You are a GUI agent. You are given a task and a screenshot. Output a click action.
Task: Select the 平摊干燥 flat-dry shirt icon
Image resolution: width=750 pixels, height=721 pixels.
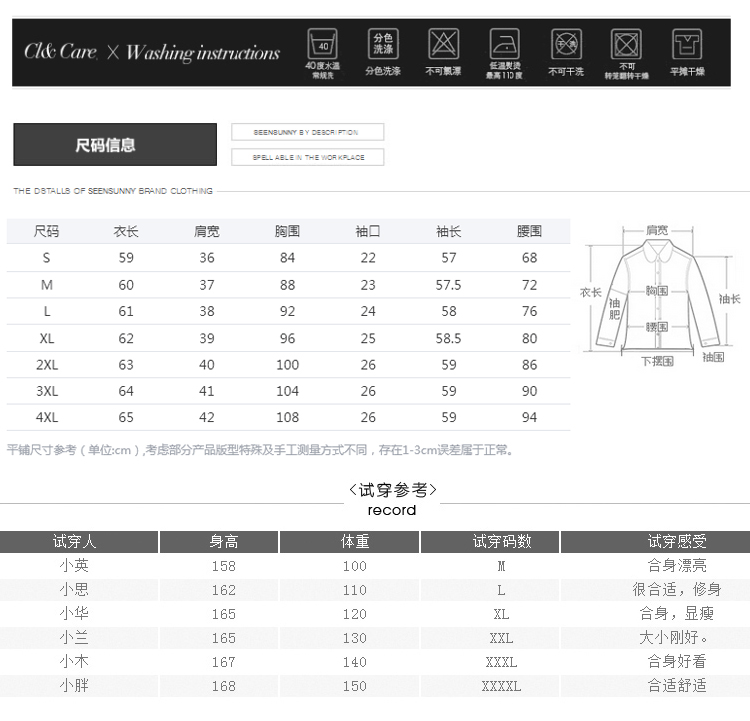687,44
